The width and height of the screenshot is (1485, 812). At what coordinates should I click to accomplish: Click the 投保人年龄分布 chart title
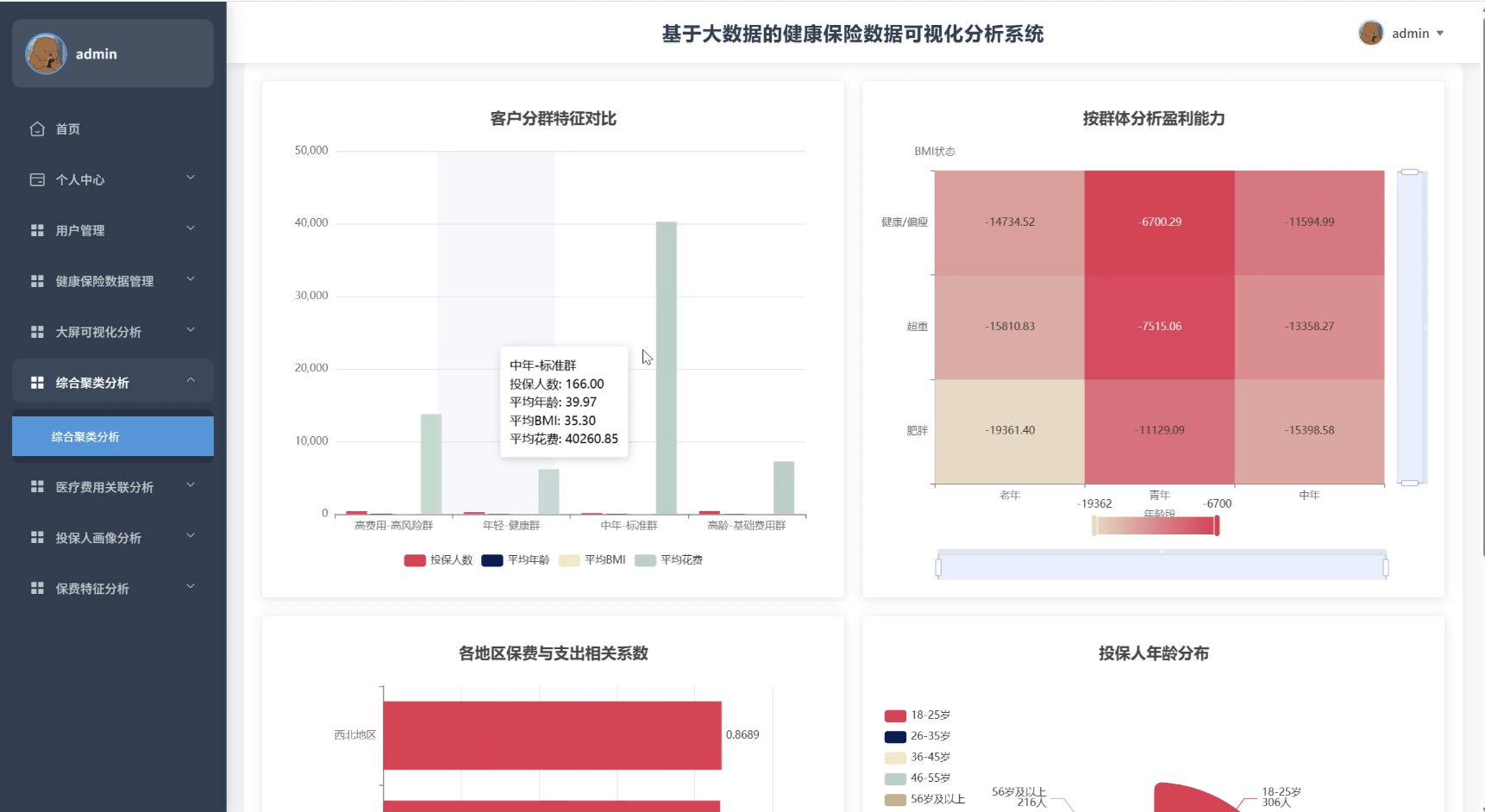click(x=1154, y=653)
